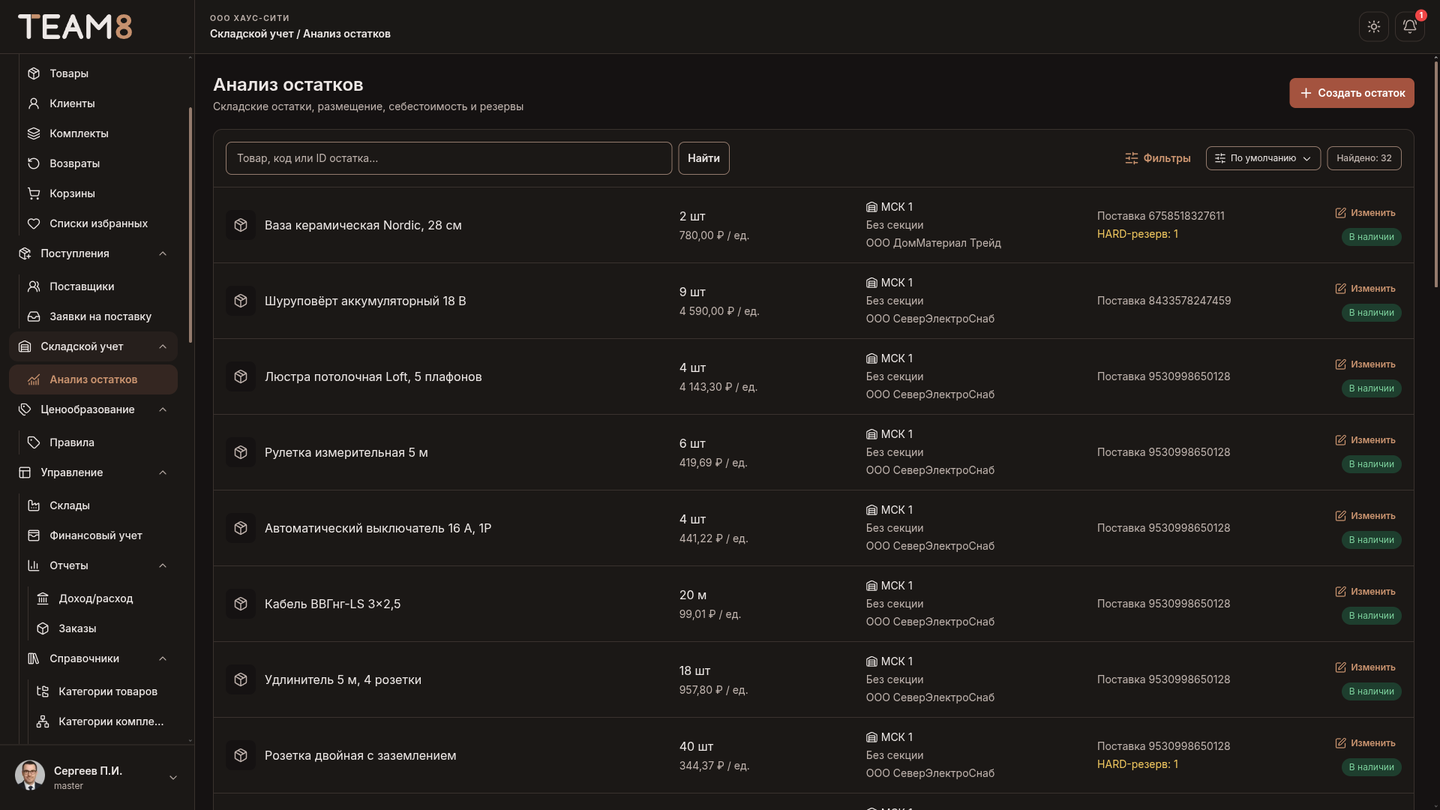Click the Создать остаток button

coord(1352,93)
